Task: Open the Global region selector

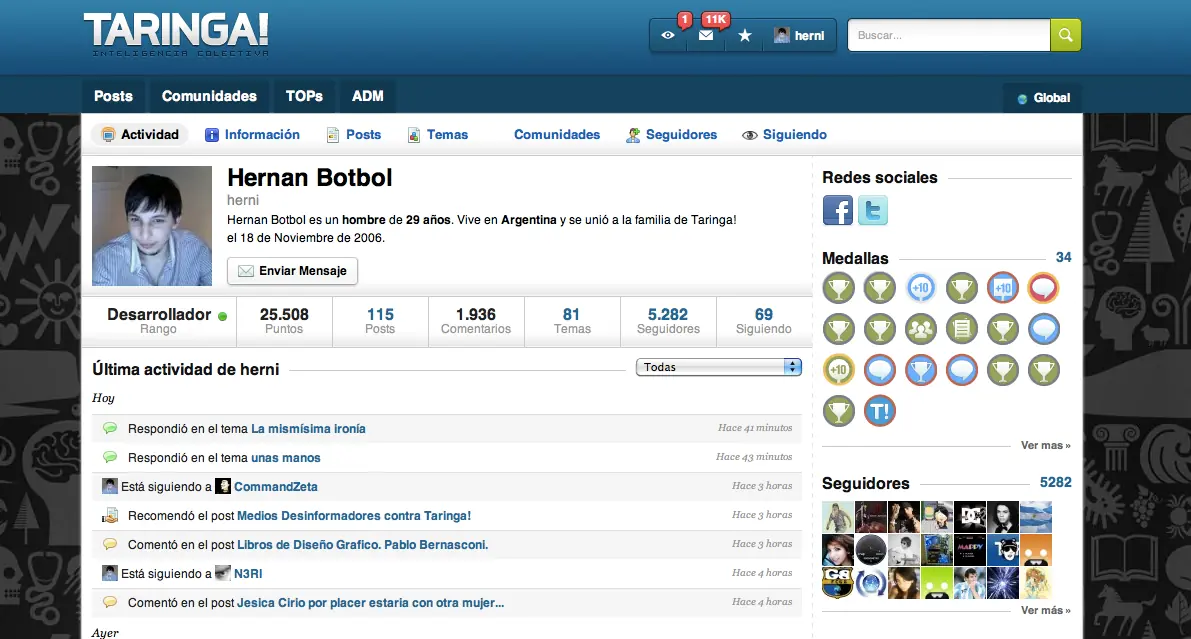Action: click(x=1043, y=98)
